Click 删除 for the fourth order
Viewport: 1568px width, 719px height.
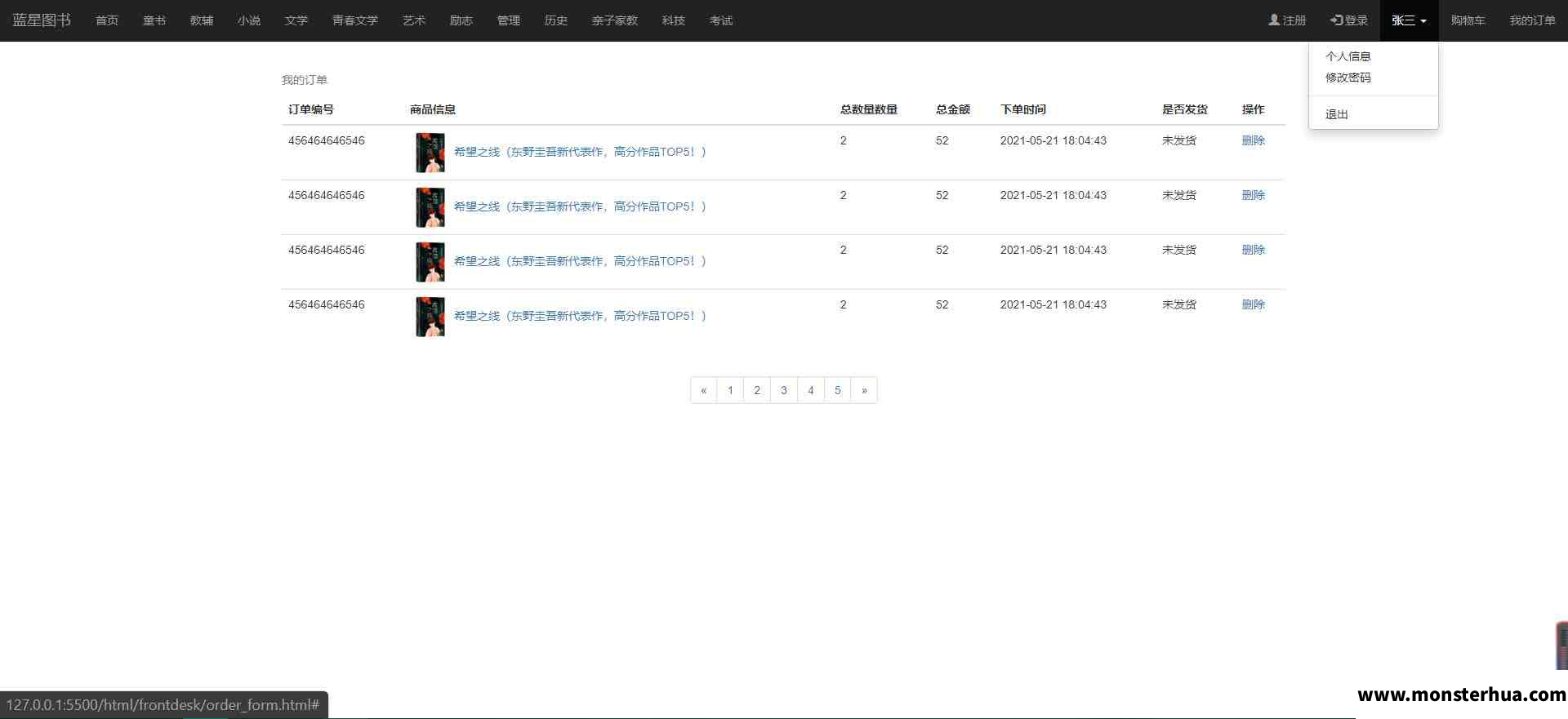pyautogui.click(x=1253, y=304)
